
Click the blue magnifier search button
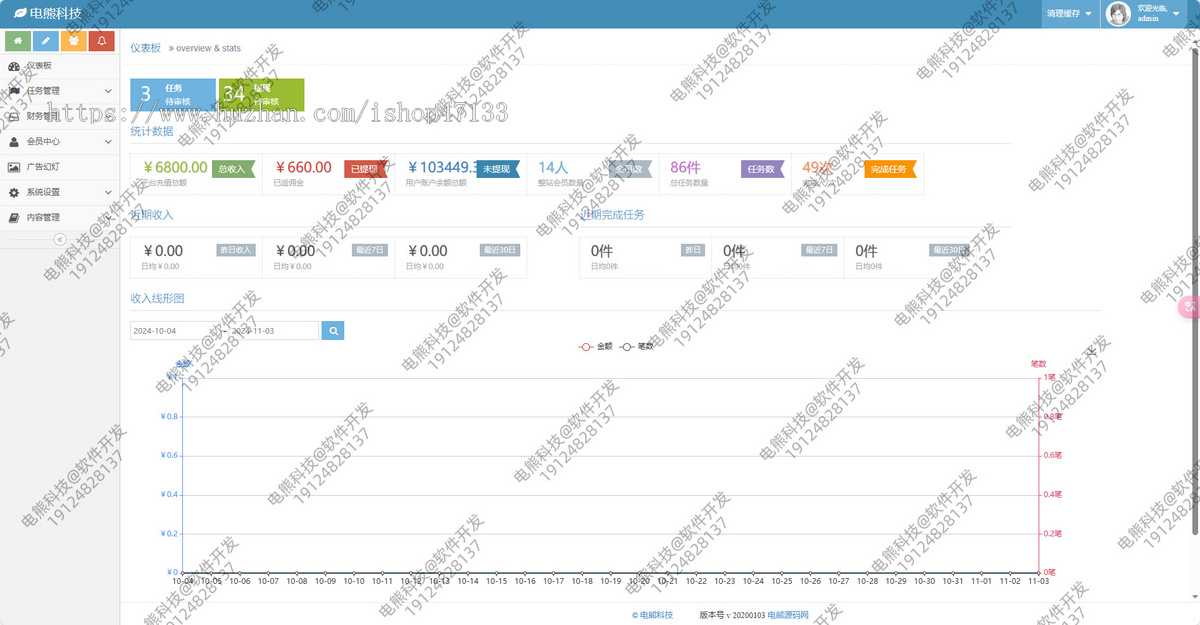[333, 330]
